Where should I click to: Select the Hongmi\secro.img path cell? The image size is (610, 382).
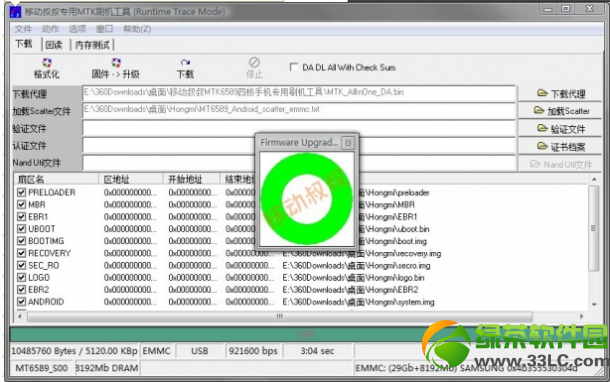click(x=356, y=266)
